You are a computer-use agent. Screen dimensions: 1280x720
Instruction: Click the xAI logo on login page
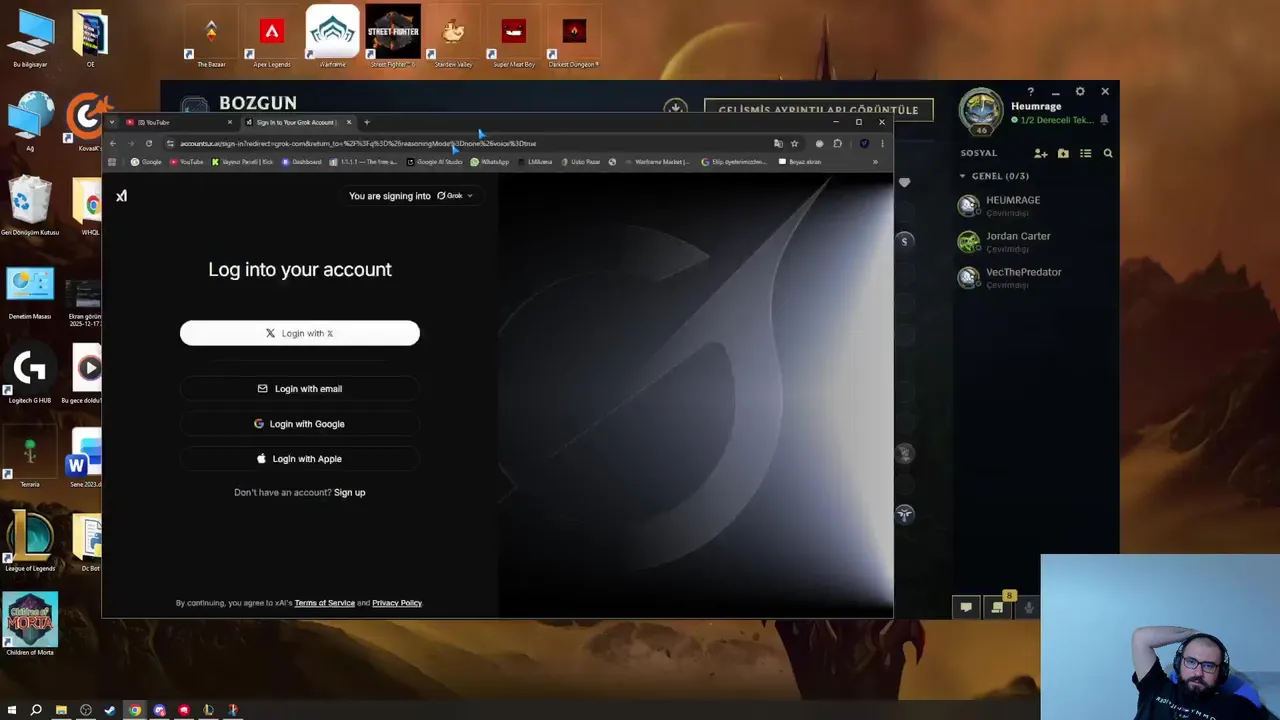(x=121, y=196)
